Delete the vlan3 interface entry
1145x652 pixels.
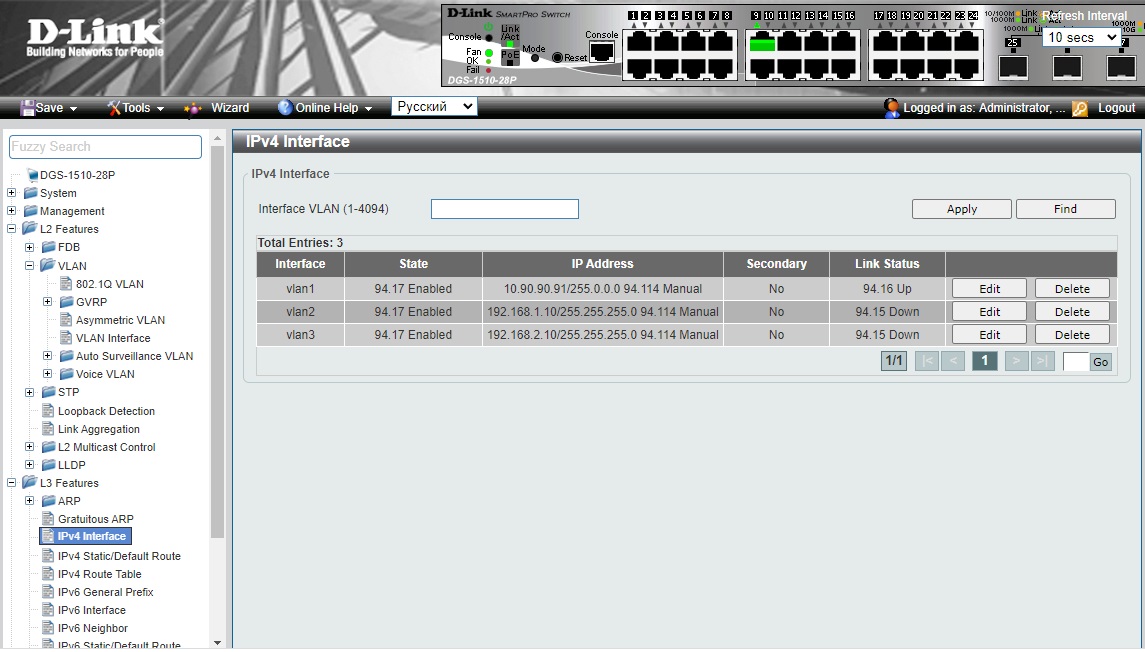click(x=1072, y=335)
